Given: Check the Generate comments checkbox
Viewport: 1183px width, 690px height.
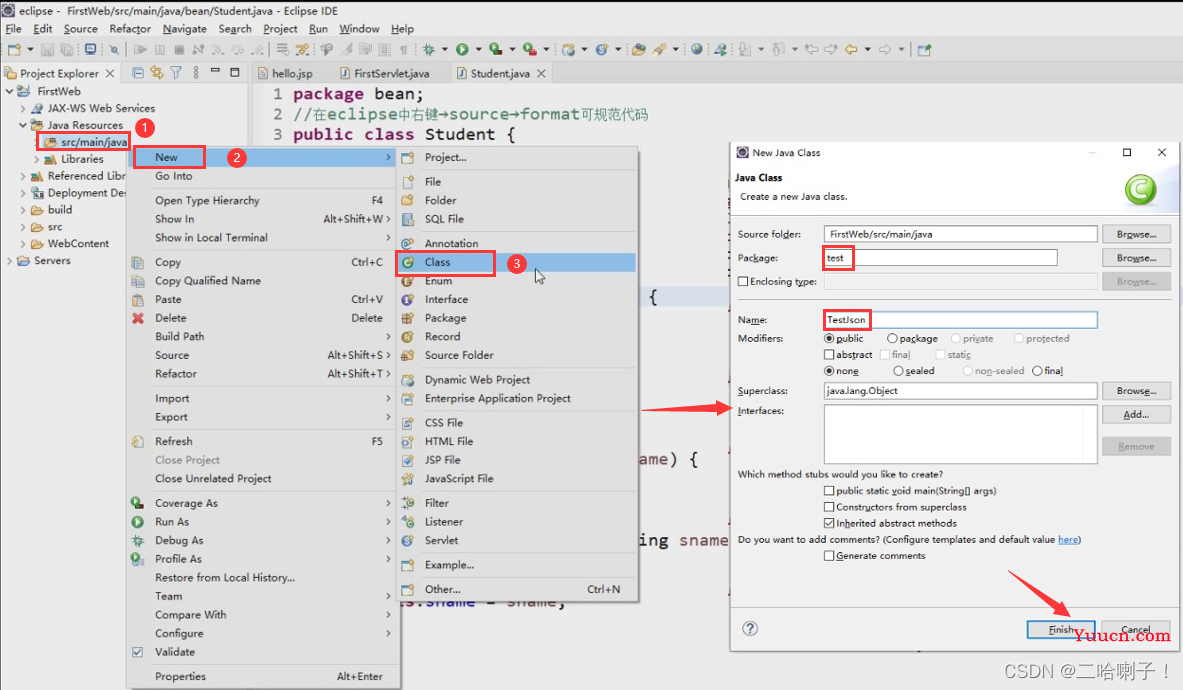Looking at the screenshot, I should tap(829, 556).
